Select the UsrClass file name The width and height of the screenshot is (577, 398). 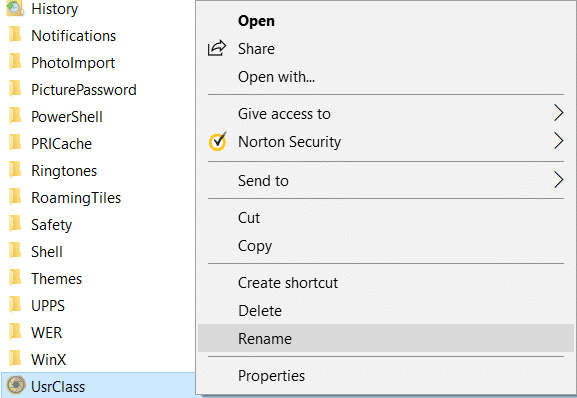coord(58,387)
